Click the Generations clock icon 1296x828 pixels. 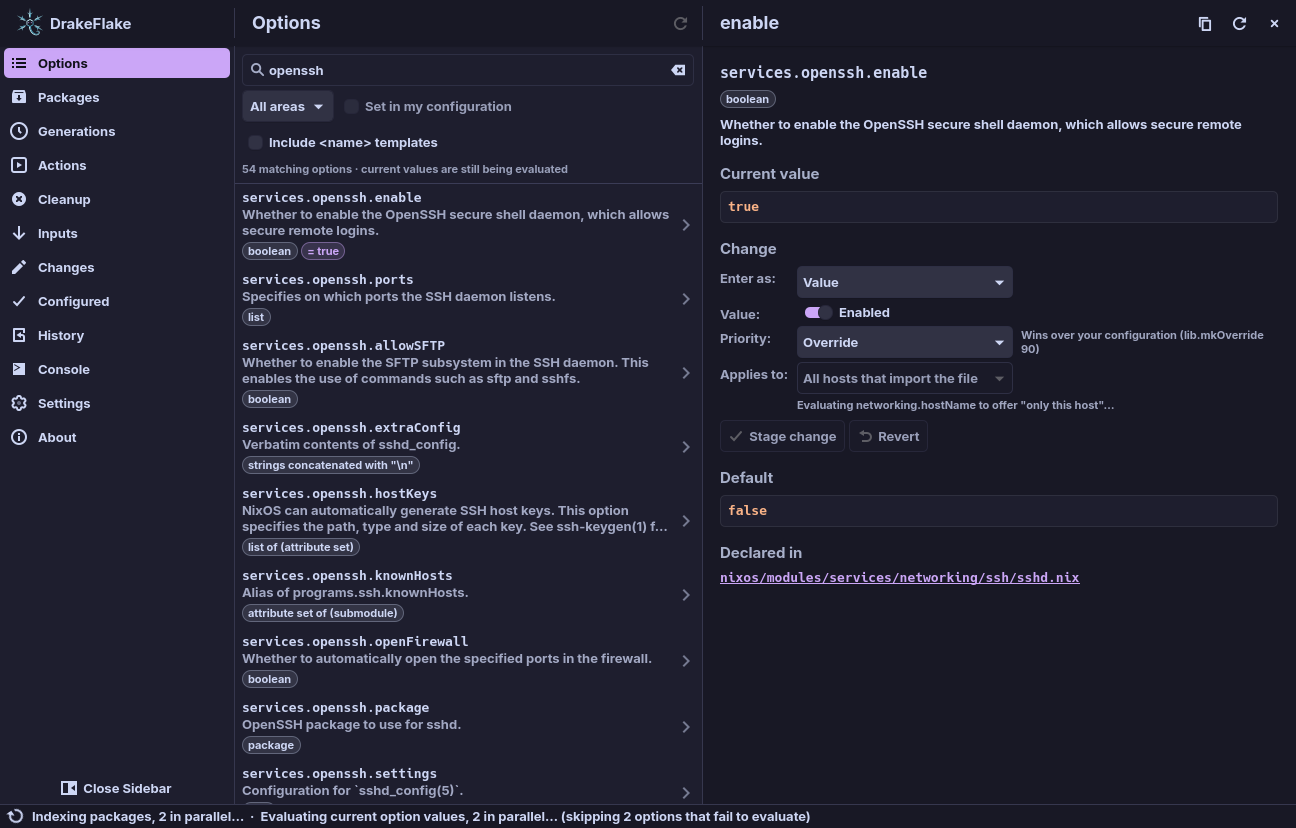pos(19,131)
